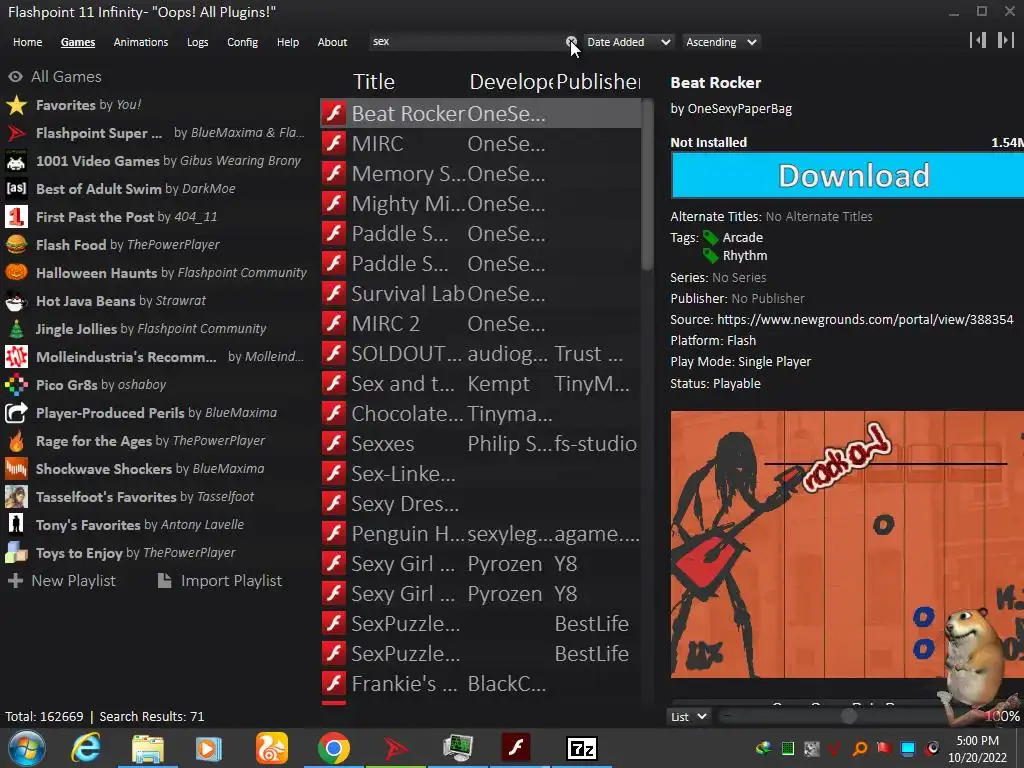Click Import Playlist
Image resolution: width=1024 pixels, height=768 pixels.
[220, 581]
